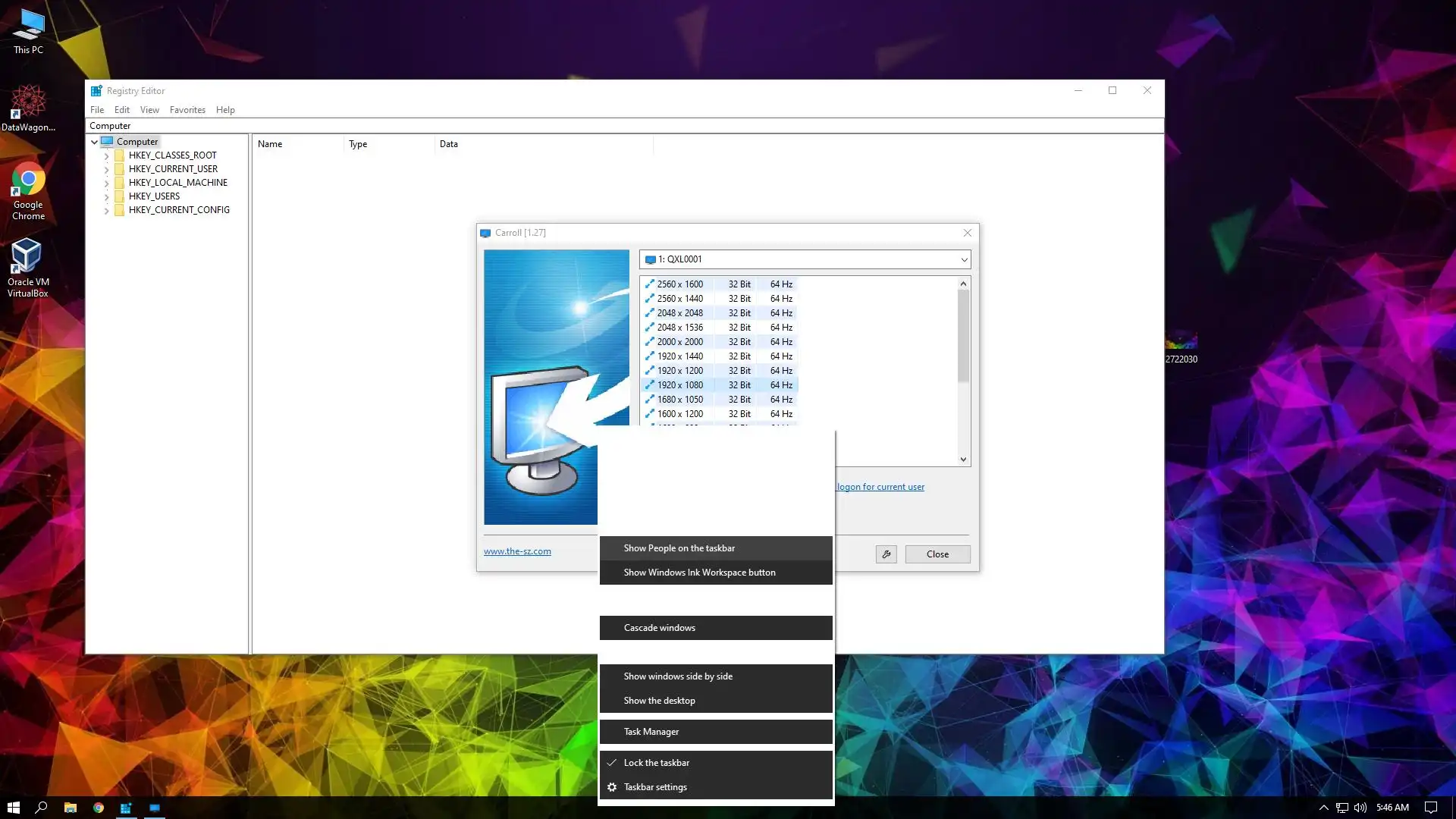This screenshot has height=819, width=1456.
Task: Click the wrench settings button in Carroll
Action: (886, 554)
